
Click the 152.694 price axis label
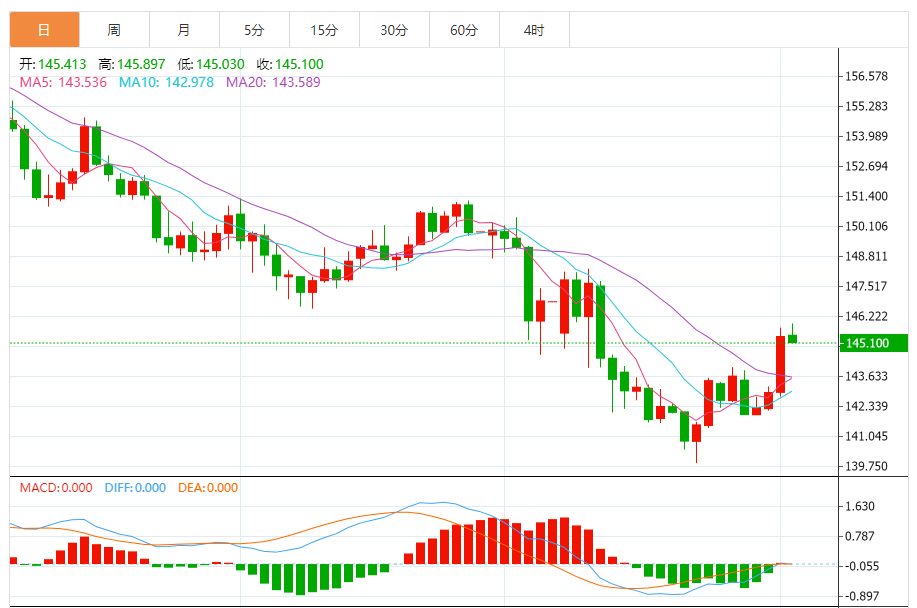click(x=866, y=167)
